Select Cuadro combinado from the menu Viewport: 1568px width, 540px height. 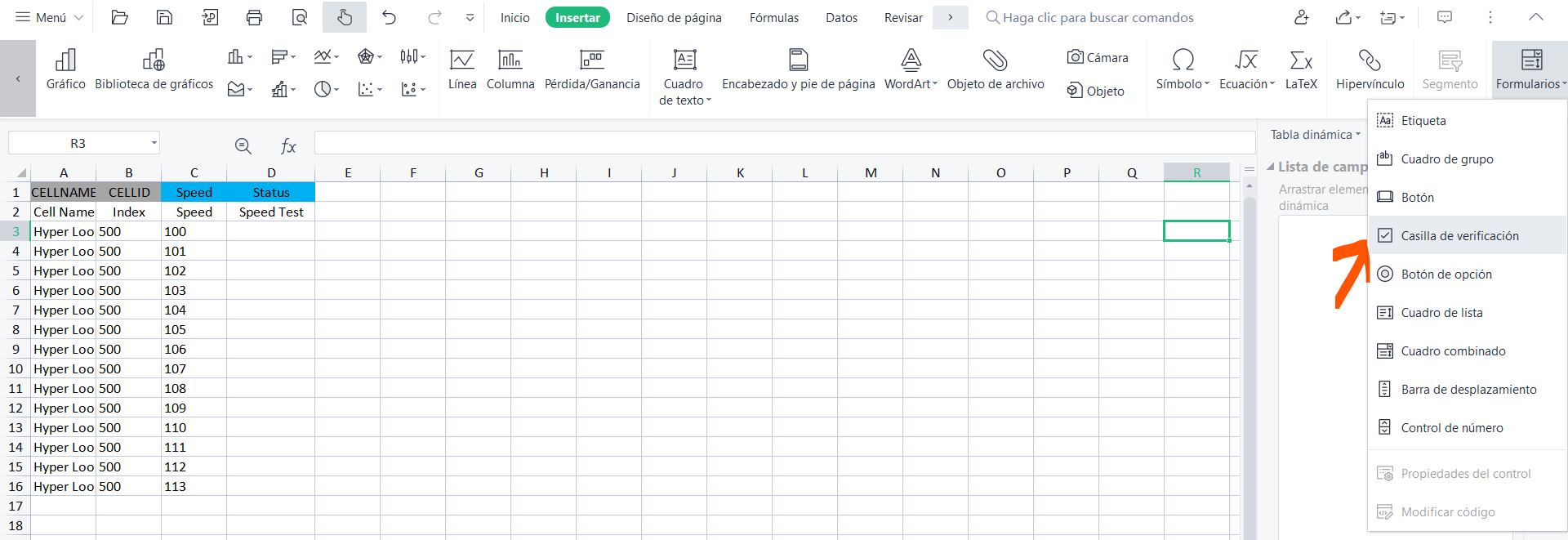point(1453,351)
